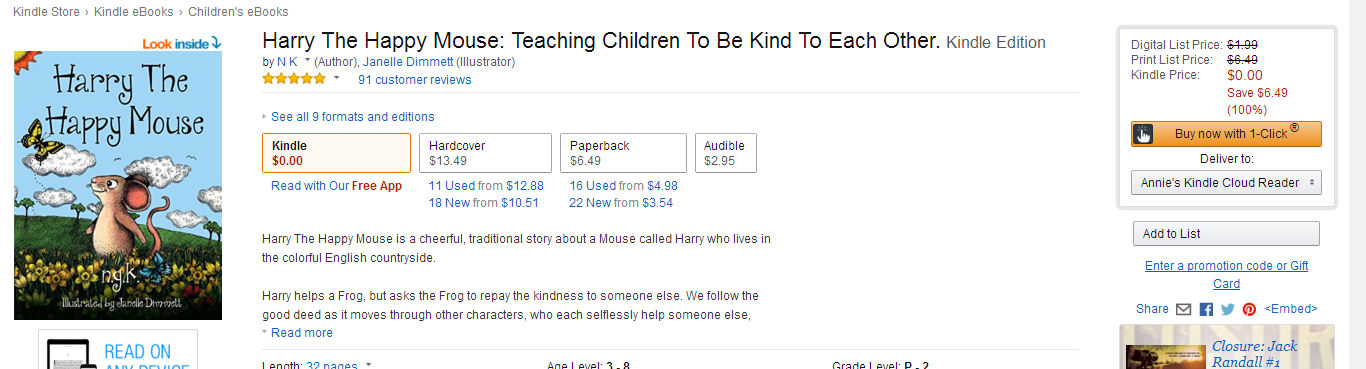Viewport: 1366px width, 369px height.
Task: Share via email envelope icon
Action: 1183,309
